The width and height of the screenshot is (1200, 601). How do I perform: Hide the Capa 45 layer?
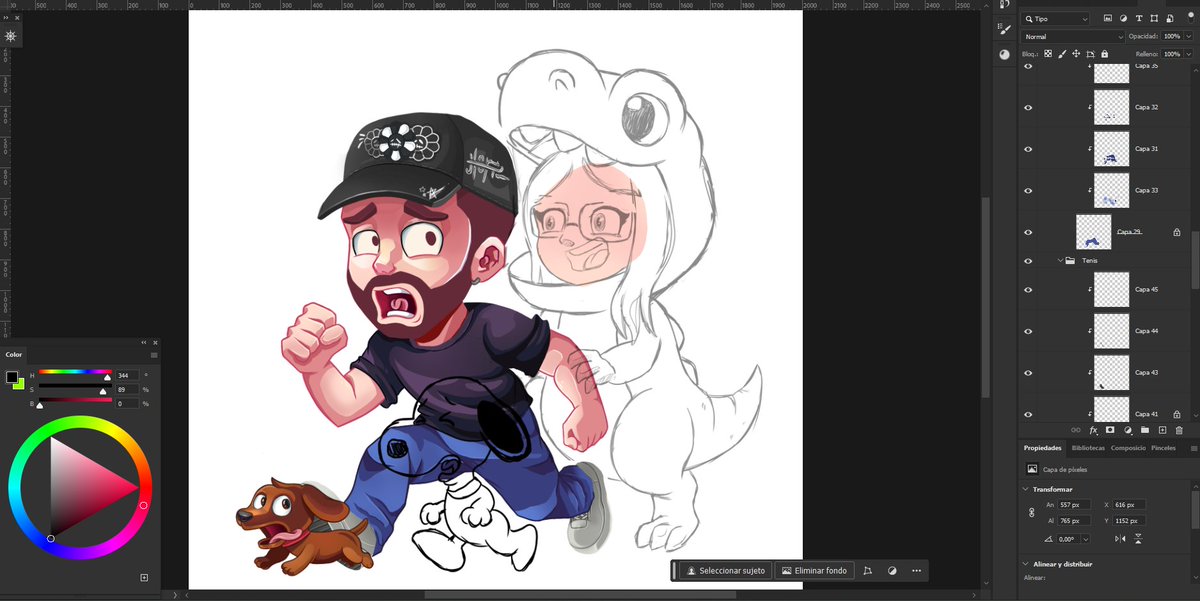point(1027,289)
